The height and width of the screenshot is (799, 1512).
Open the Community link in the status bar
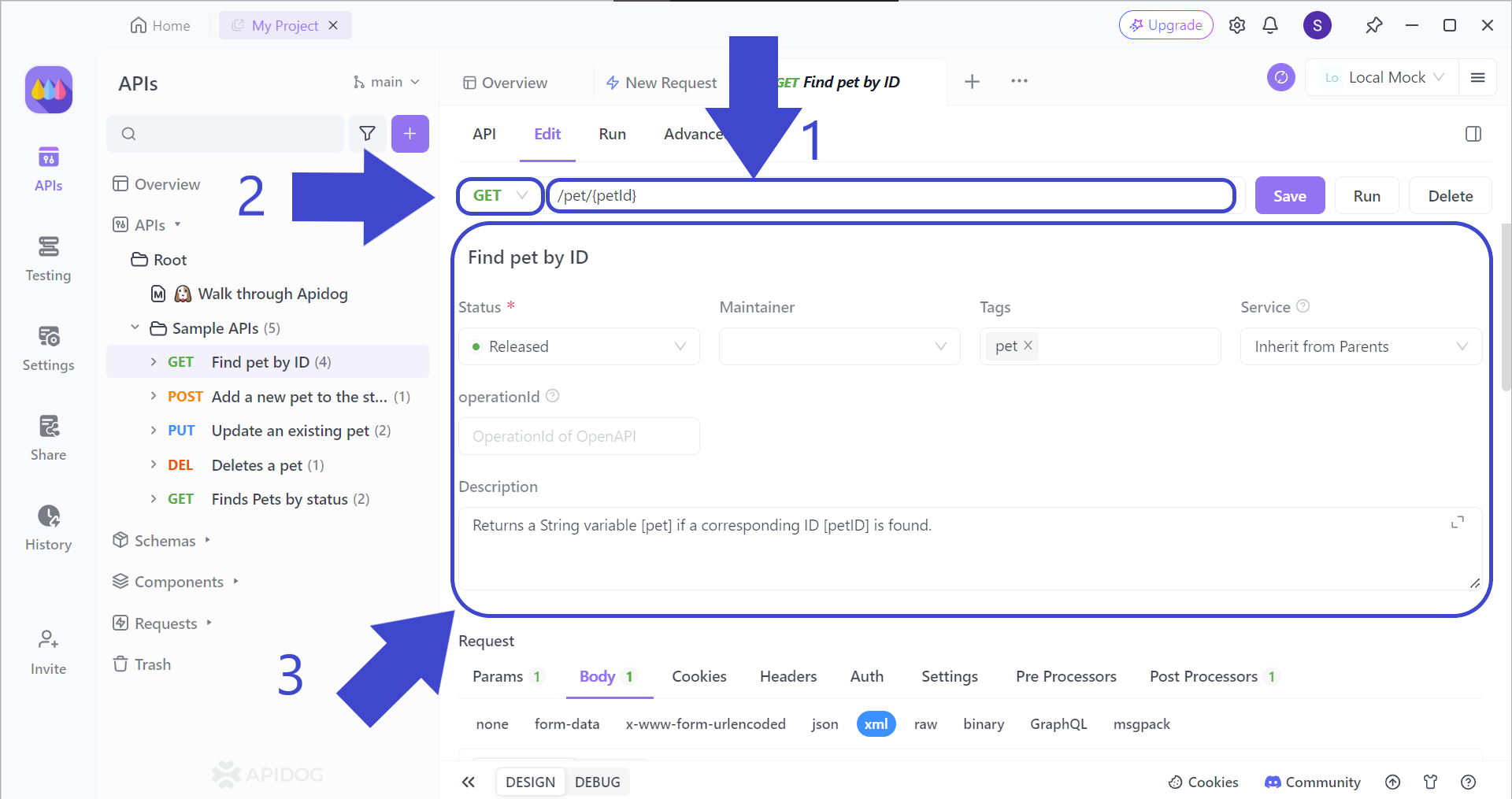(1312, 782)
